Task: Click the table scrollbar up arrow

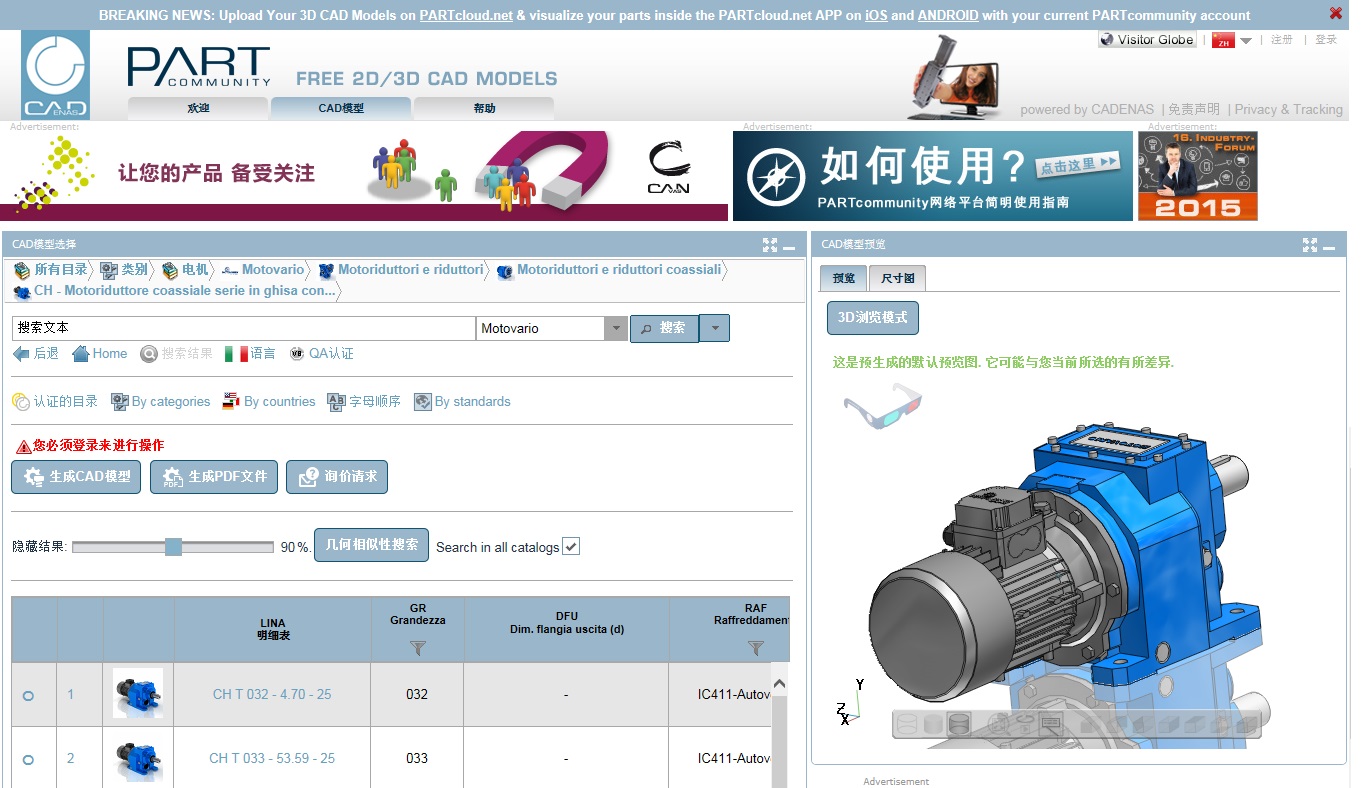Action: pos(780,684)
